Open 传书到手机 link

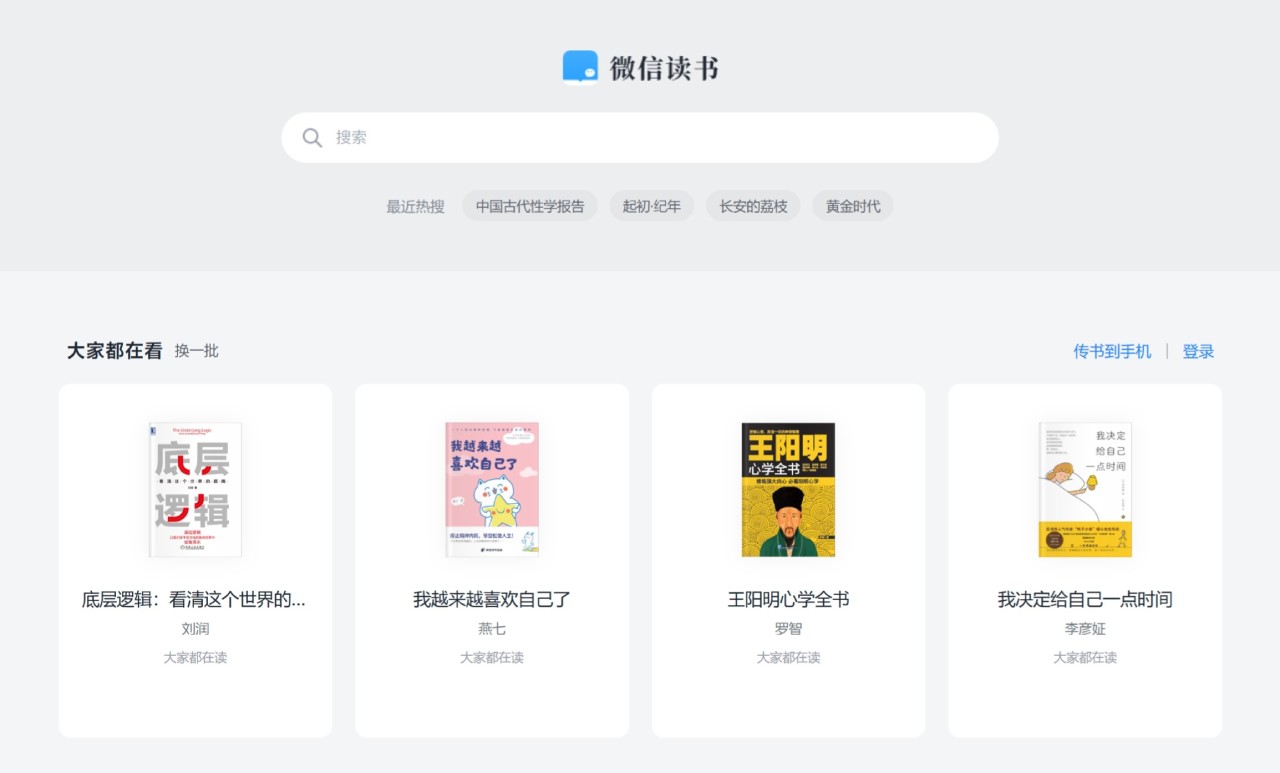point(1112,351)
